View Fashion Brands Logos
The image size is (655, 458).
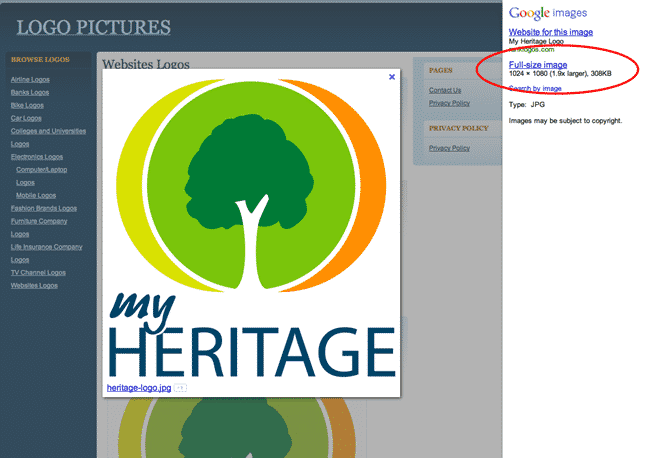pyautogui.click(x=44, y=208)
